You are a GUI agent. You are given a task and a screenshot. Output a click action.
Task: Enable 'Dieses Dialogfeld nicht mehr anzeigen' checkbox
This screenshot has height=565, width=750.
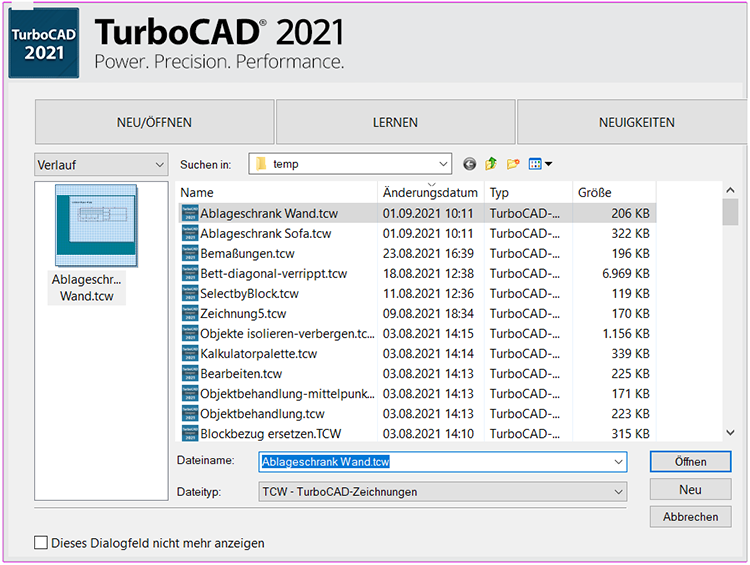tap(41, 543)
